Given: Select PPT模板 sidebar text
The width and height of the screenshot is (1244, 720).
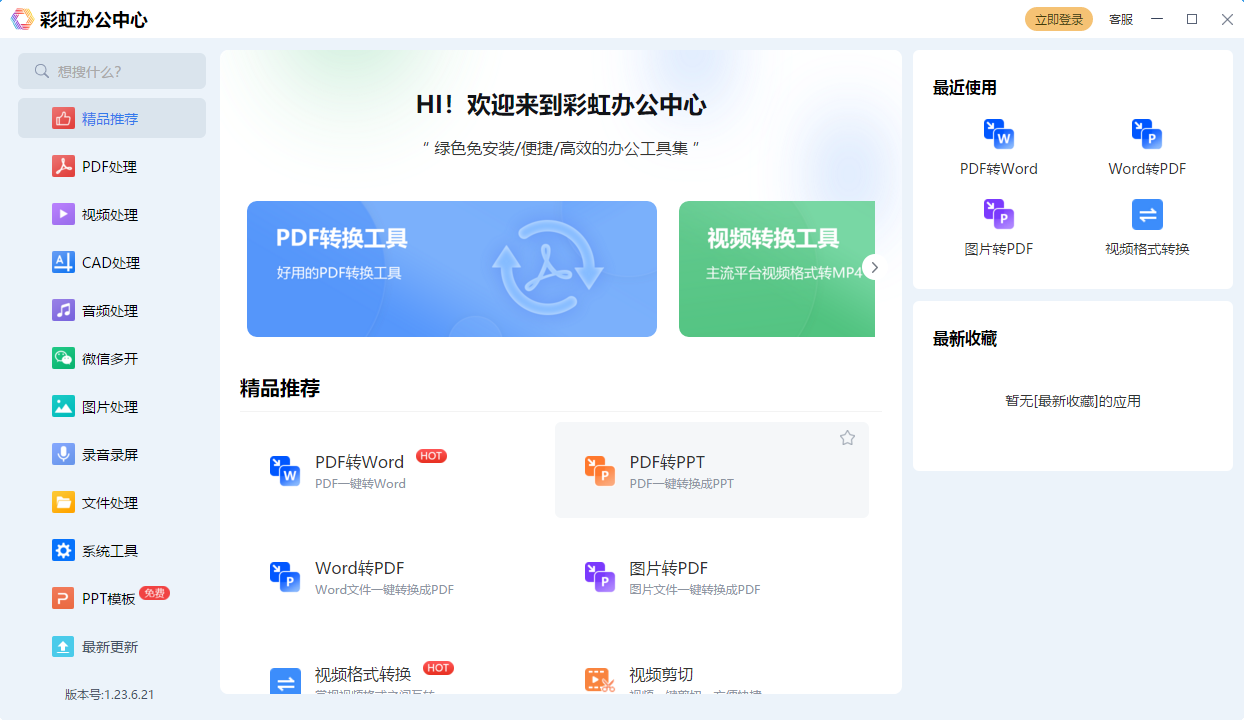Looking at the screenshot, I should [x=109, y=599].
